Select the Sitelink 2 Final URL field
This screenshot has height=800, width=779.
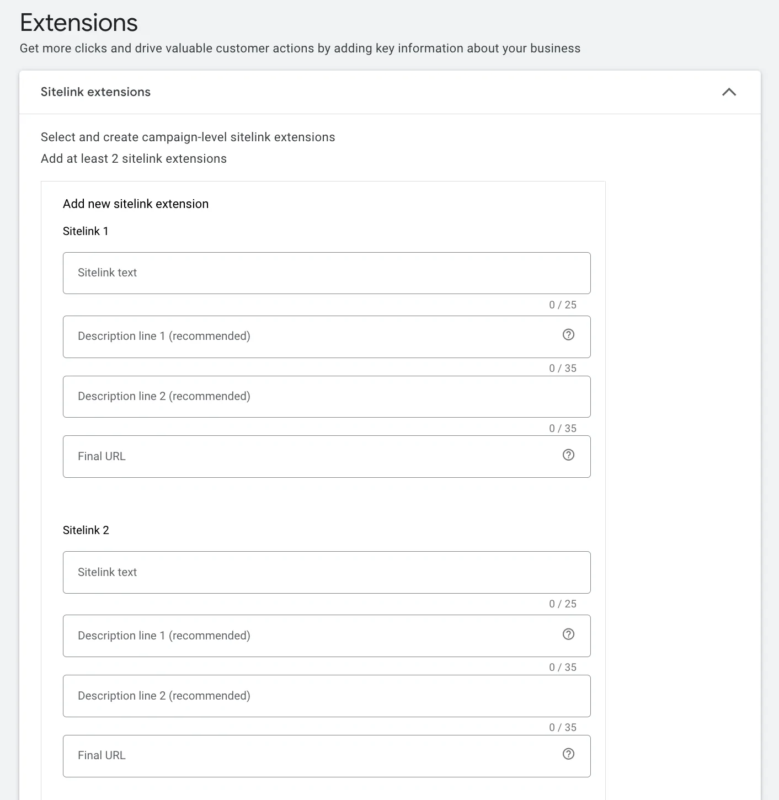326,756
